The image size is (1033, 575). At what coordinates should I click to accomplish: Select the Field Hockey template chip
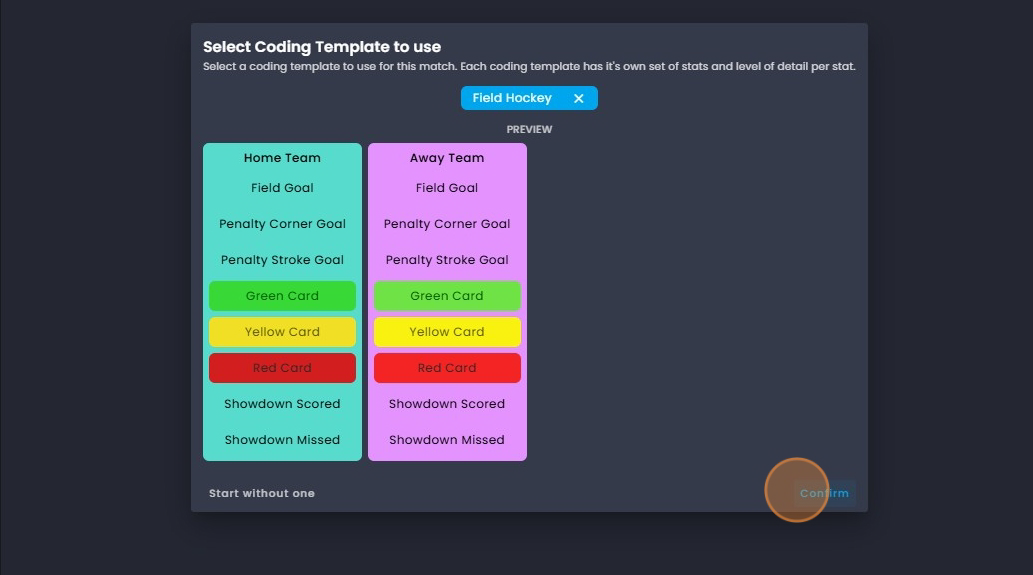[x=529, y=98]
